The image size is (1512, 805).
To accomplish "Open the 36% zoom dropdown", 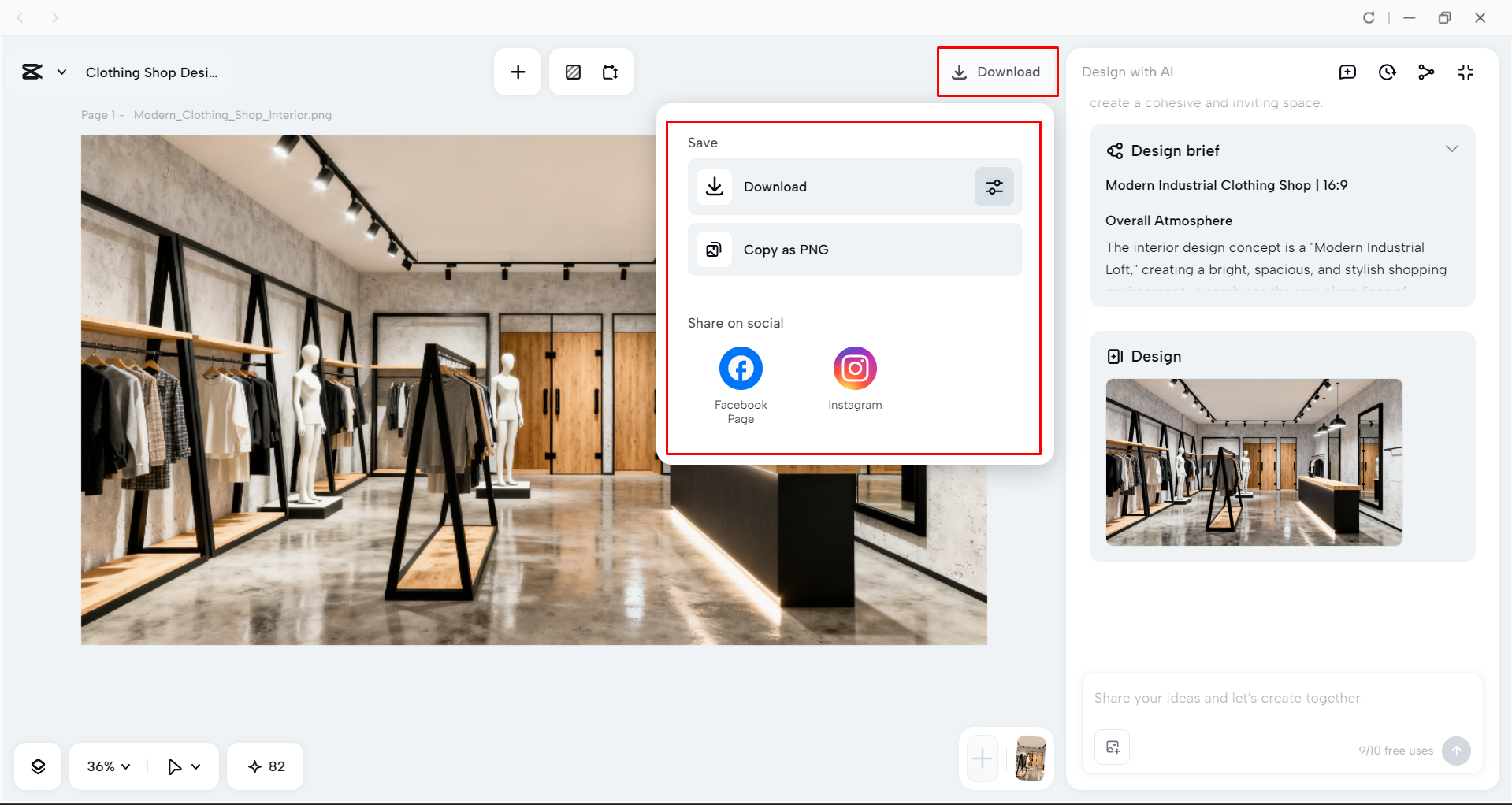I will [109, 766].
